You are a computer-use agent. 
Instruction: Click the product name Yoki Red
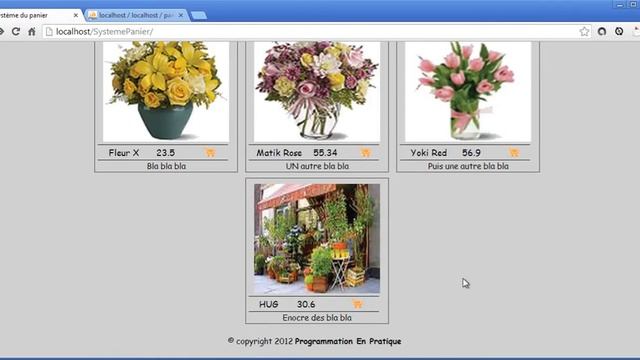coord(429,153)
